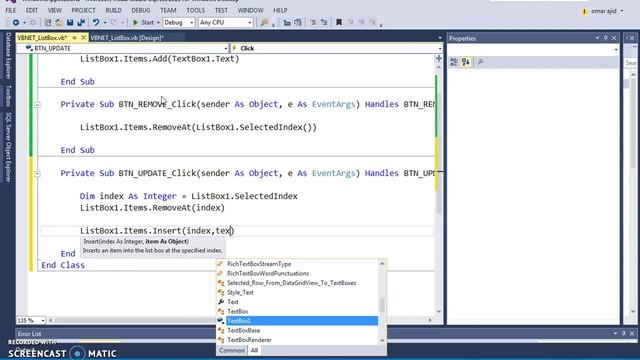Image resolution: width=640 pixels, height=360 pixels.
Task: Open the EDIT menu
Action: [31, 10]
